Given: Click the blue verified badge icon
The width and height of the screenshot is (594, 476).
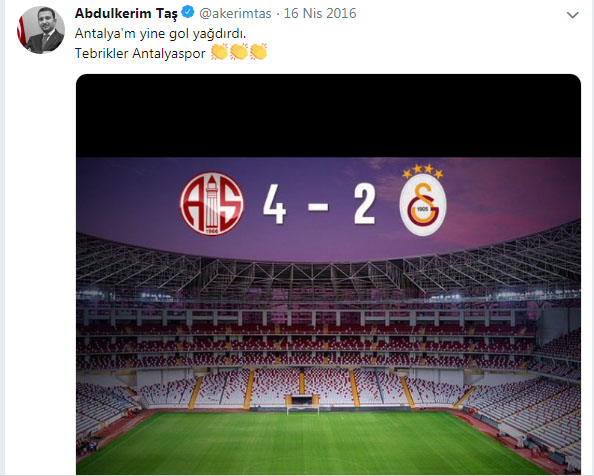Looking at the screenshot, I should 188,12.
